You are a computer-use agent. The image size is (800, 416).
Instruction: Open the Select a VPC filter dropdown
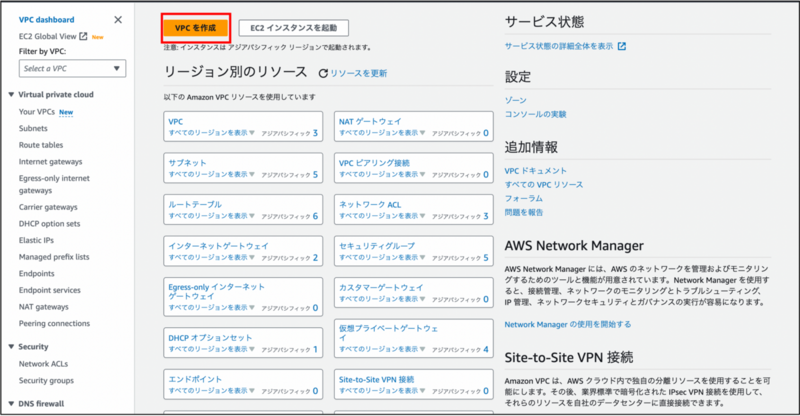[x=72, y=68]
